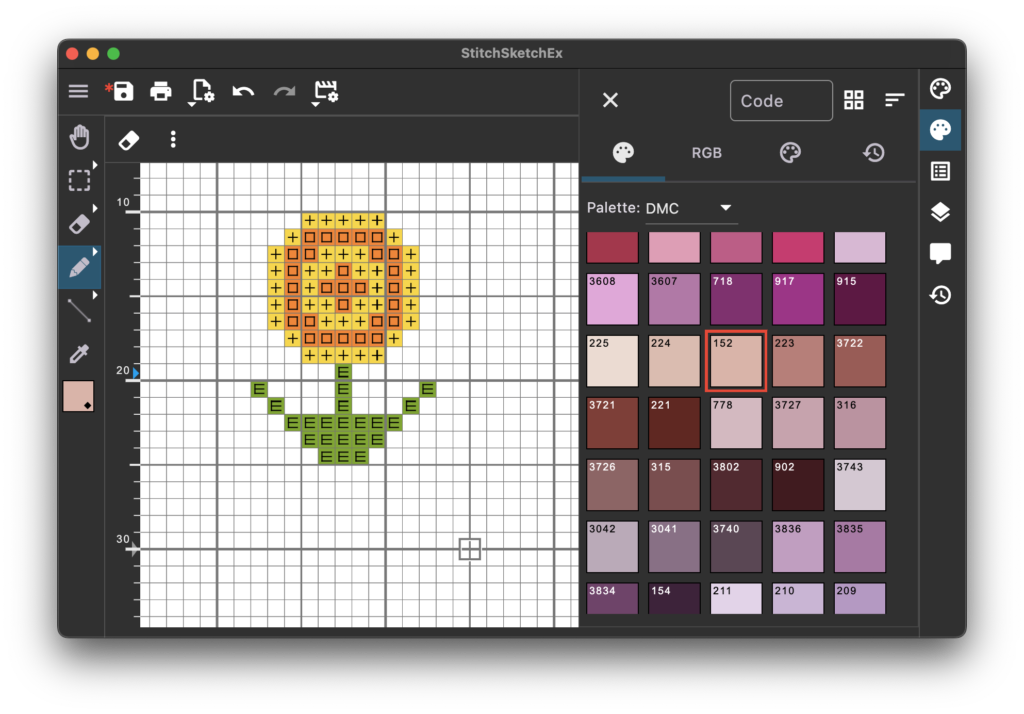Open the recent colors history tab
Viewport: 1024px width, 714px height.
(x=874, y=153)
